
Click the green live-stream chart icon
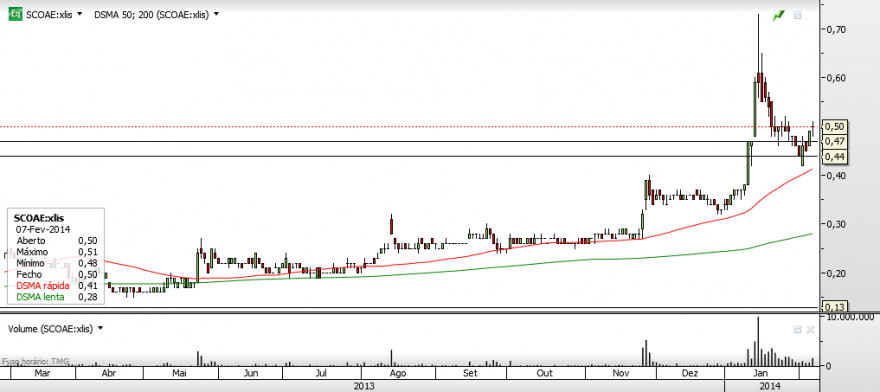click(x=778, y=16)
